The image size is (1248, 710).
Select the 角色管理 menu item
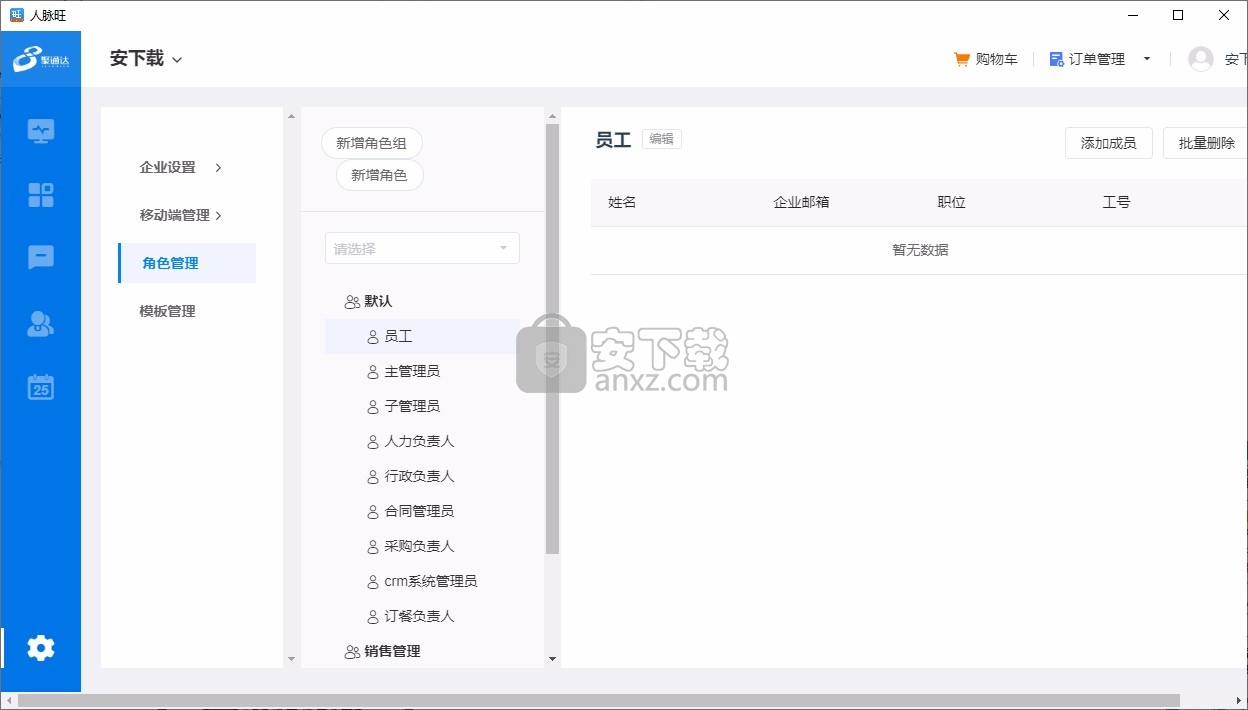pos(171,263)
